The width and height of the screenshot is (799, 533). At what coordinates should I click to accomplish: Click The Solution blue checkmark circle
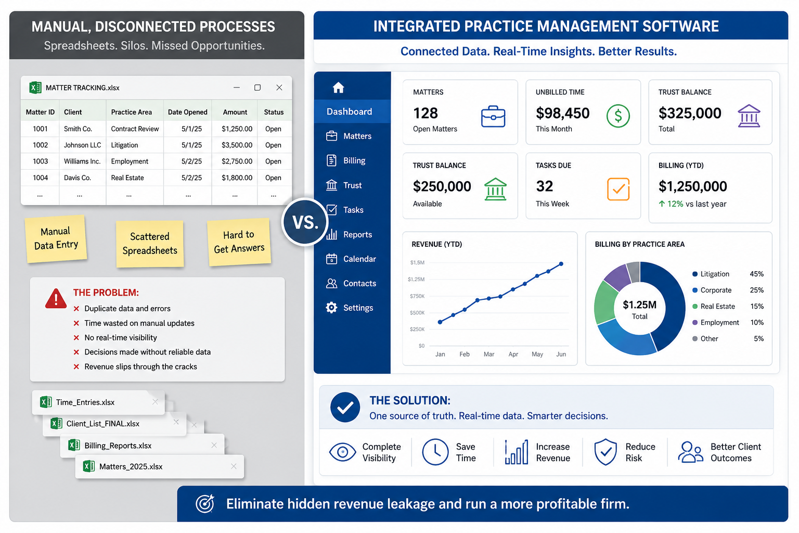(x=345, y=407)
